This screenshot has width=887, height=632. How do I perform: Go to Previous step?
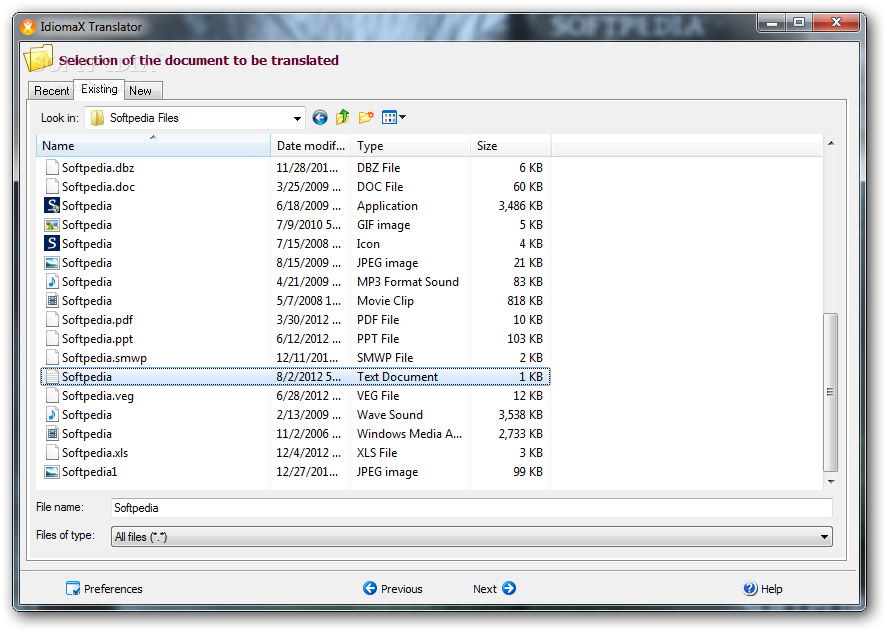tap(393, 588)
